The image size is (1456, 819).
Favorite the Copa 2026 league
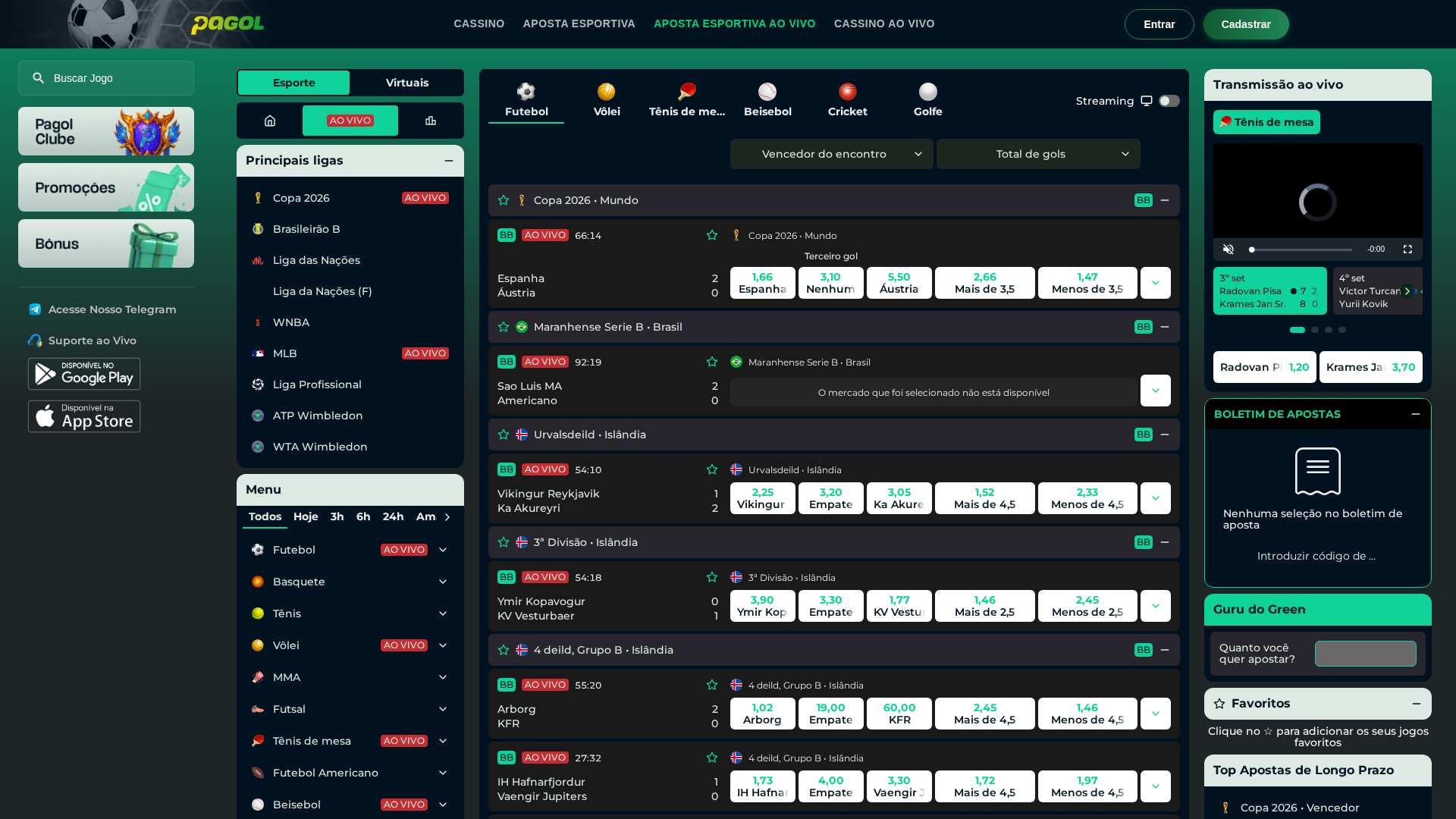504,200
